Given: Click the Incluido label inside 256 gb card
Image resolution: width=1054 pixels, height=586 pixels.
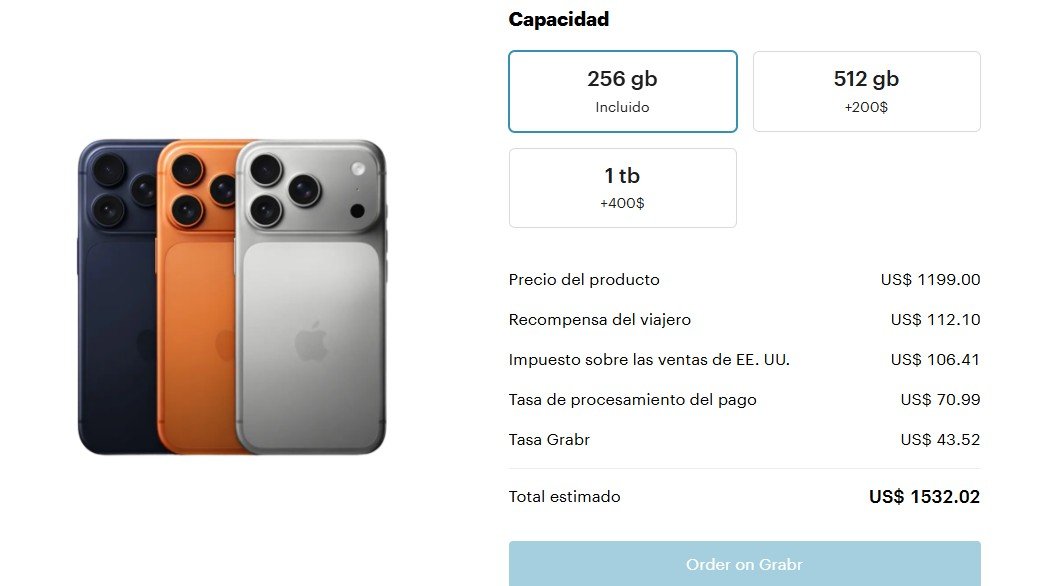Looking at the screenshot, I should pyautogui.click(x=622, y=106).
